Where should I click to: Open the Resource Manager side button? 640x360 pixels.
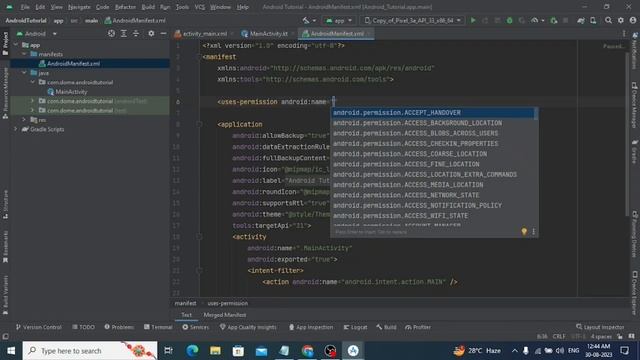pyautogui.click(x=5, y=93)
